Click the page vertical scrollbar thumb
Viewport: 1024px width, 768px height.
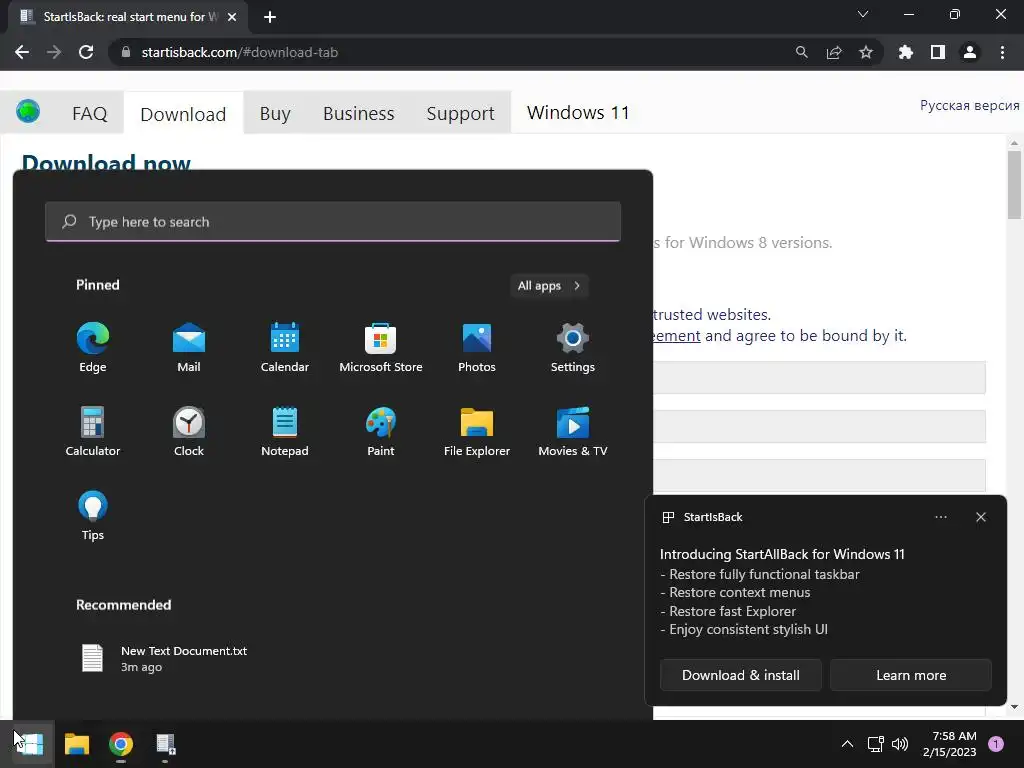point(1014,185)
